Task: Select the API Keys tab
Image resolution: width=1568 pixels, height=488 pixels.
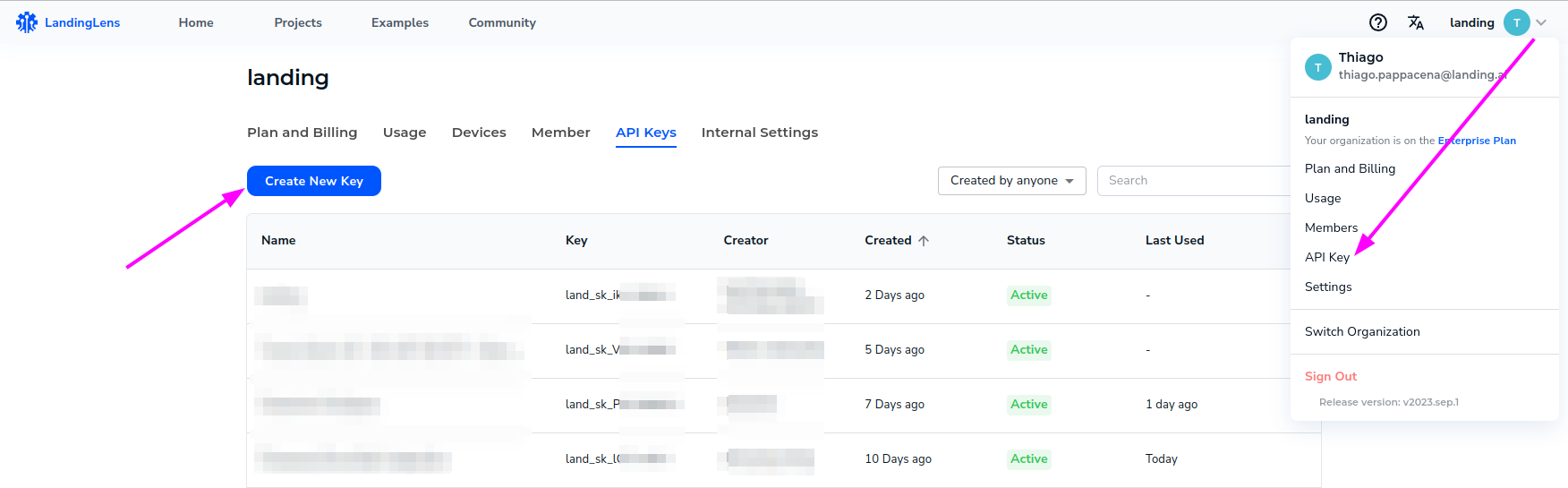Action: pyautogui.click(x=646, y=133)
